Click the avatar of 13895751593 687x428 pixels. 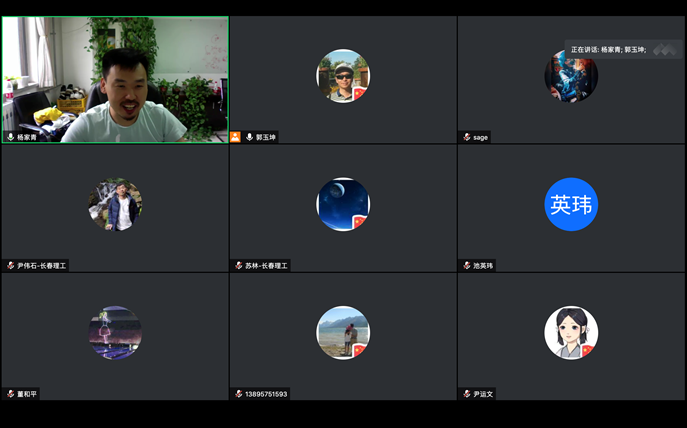(x=343, y=332)
